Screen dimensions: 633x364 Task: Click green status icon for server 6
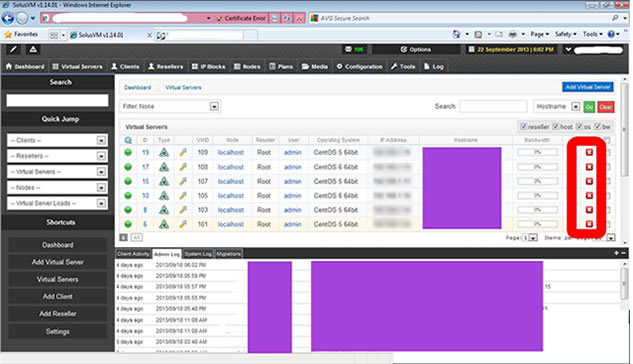point(128,224)
